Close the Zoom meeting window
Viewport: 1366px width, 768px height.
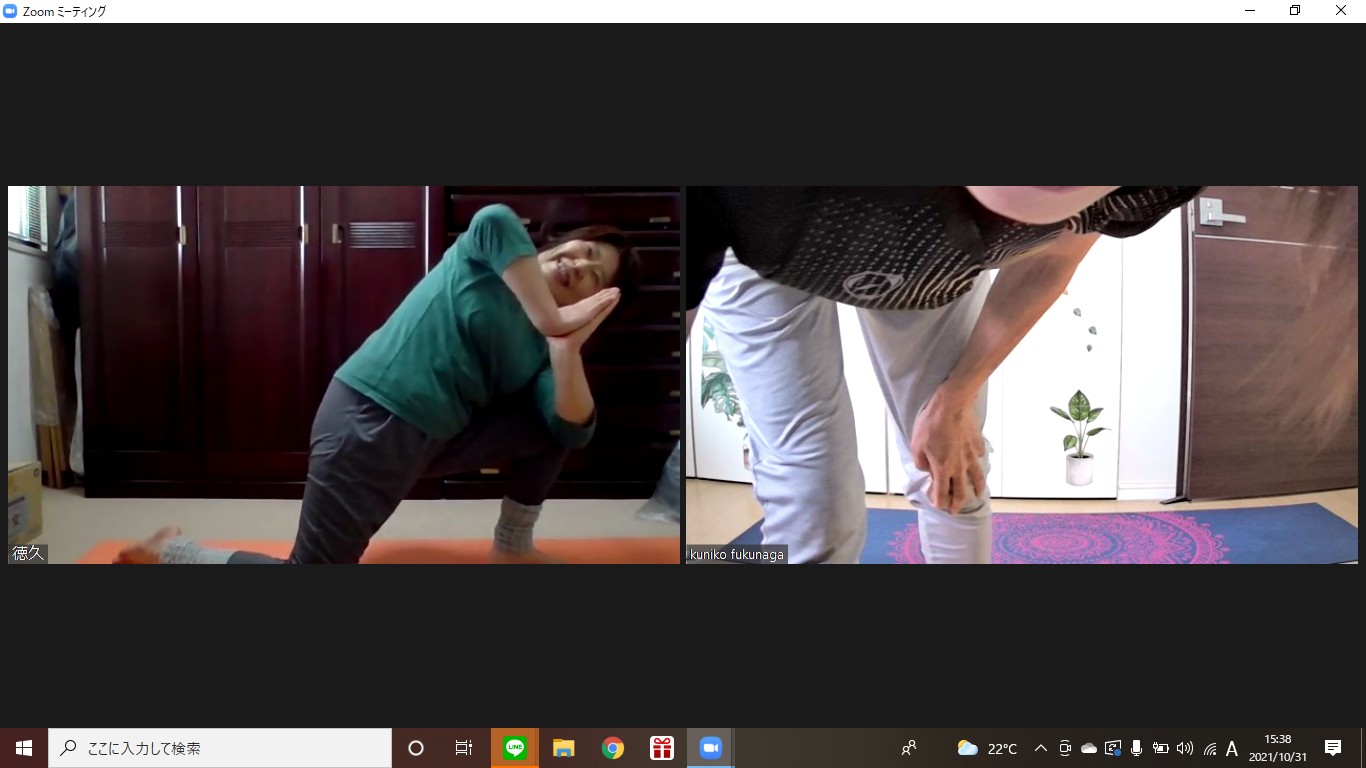point(1341,11)
